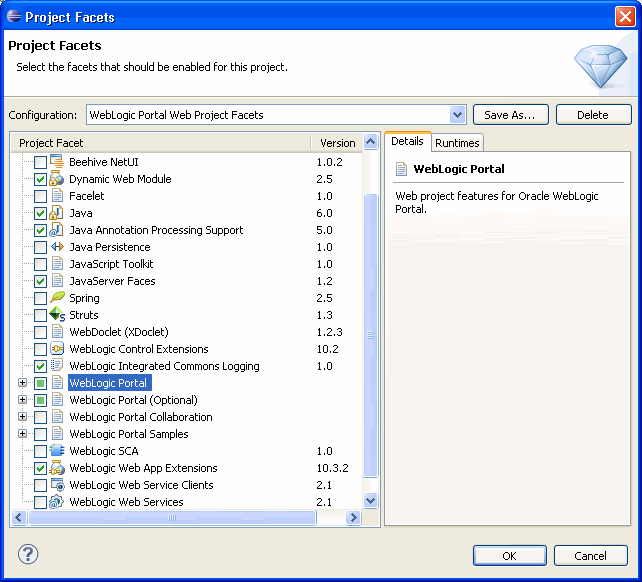The width and height of the screenshot is (642, 582).
Task: Click the Save As... button
Action: click(511, 115)
